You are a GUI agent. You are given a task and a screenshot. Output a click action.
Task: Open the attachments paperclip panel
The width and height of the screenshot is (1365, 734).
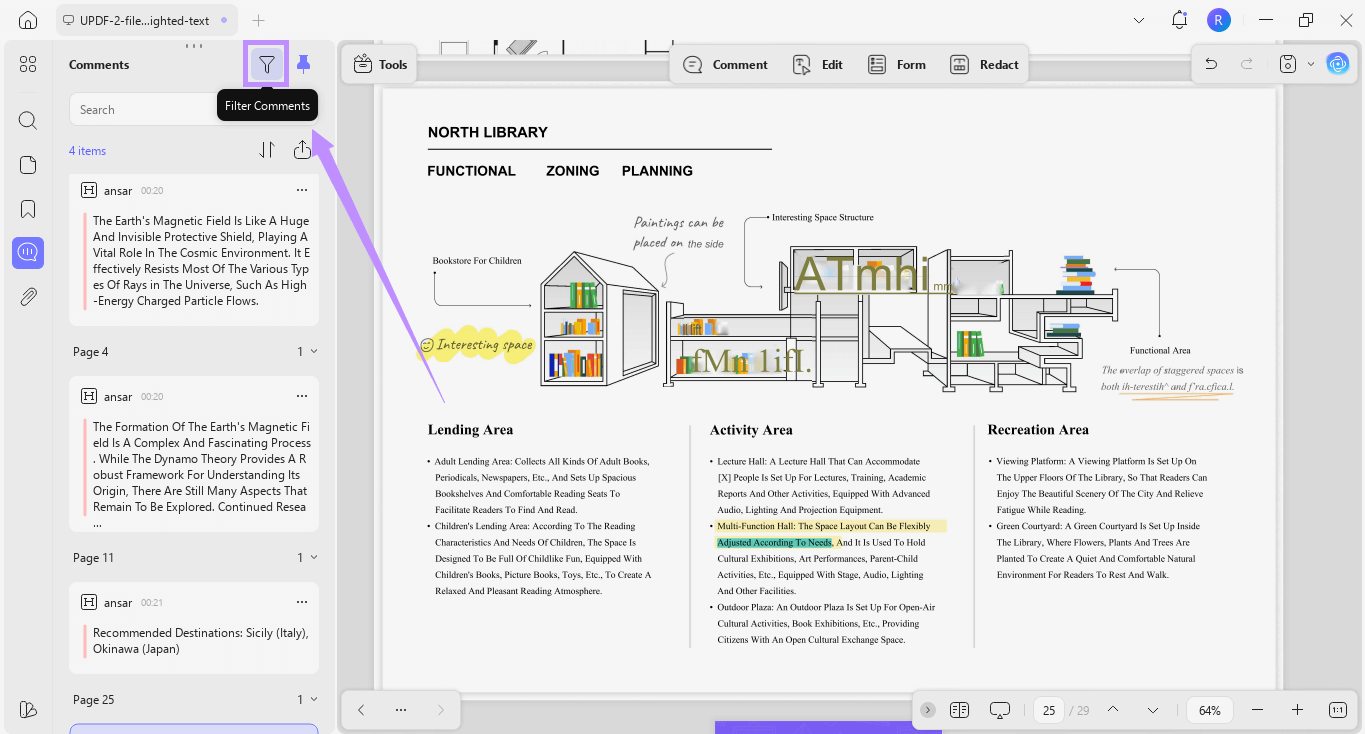tap(28, 297)
